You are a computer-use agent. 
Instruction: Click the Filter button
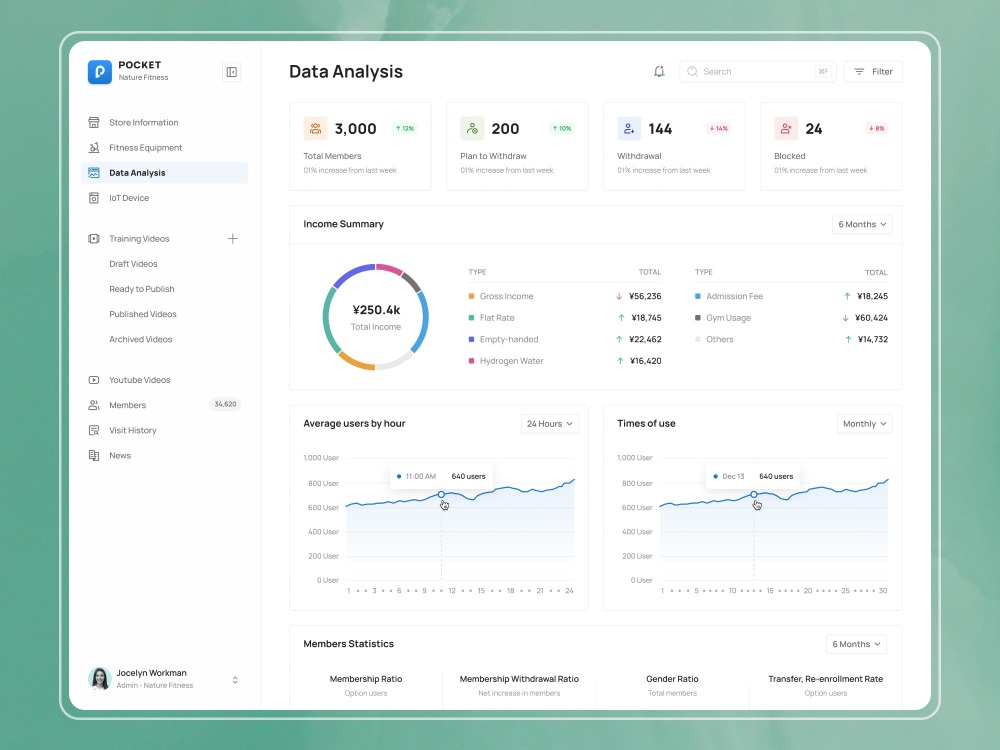pyautogui.click(x=872, y=71)
